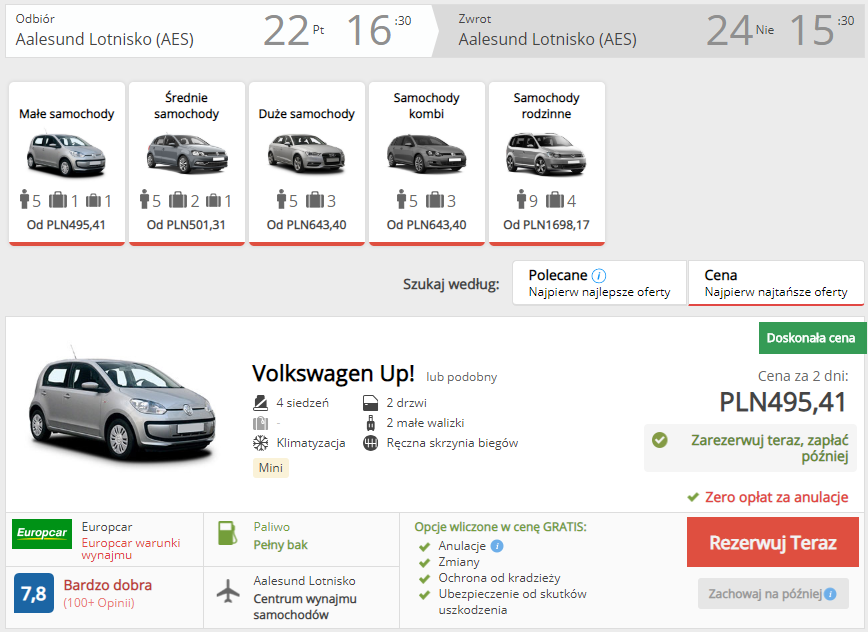The width and height of the screenshot is (868, 632).
Task: Open the 100+ Opinii reviews link
Action: 99,603
